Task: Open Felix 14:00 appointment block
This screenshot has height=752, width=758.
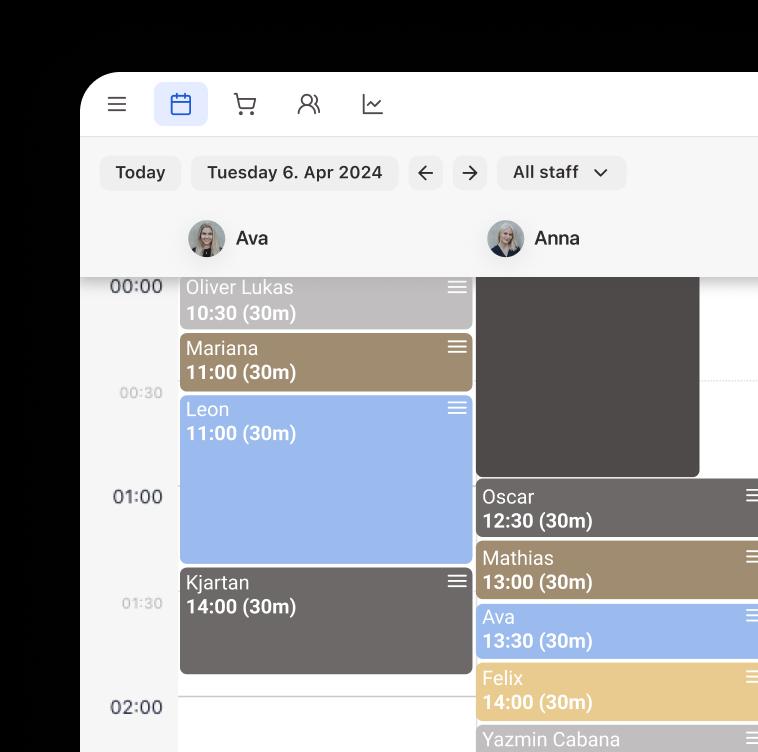Action: 600,691
